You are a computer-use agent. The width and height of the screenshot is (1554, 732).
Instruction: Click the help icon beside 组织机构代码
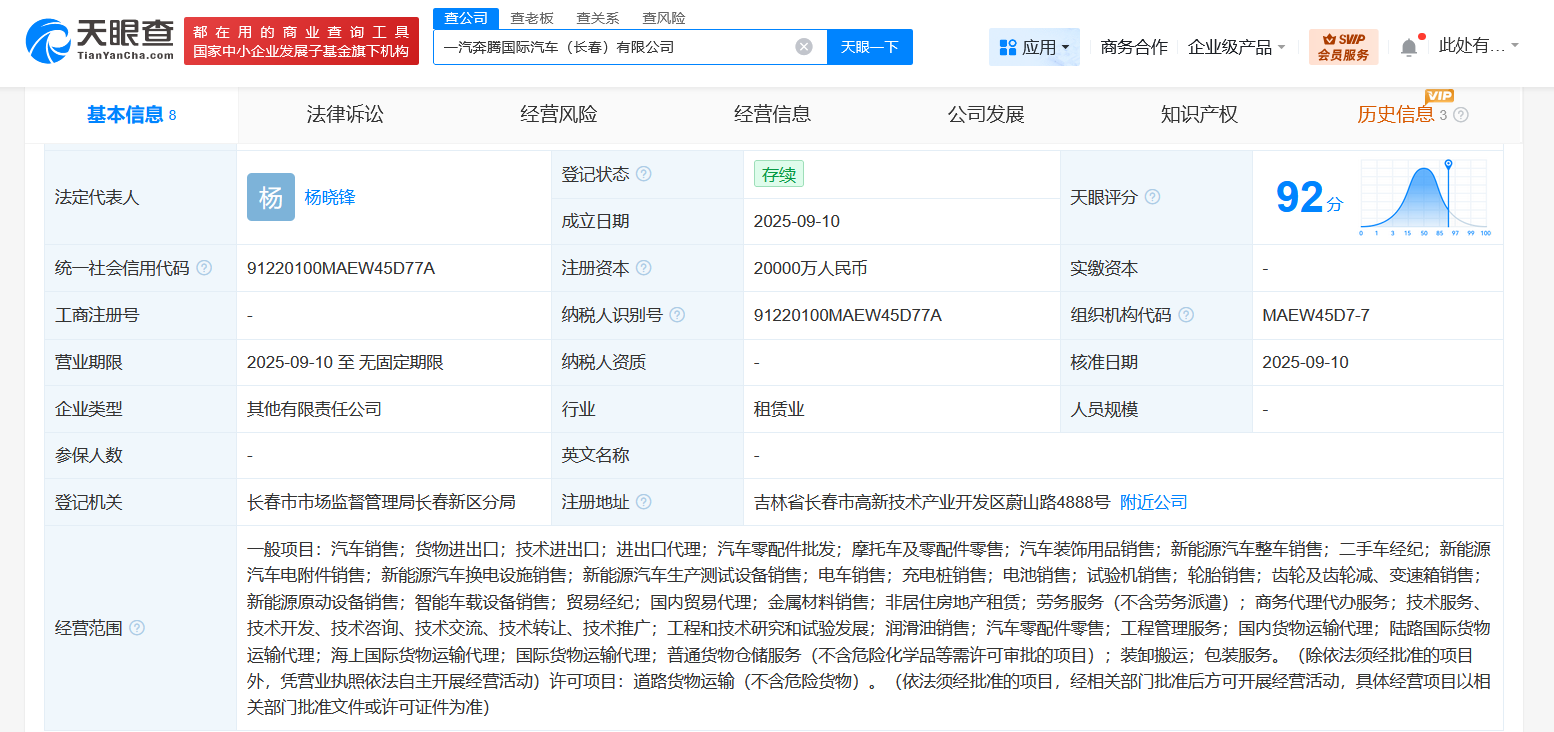coord(1186,314)
